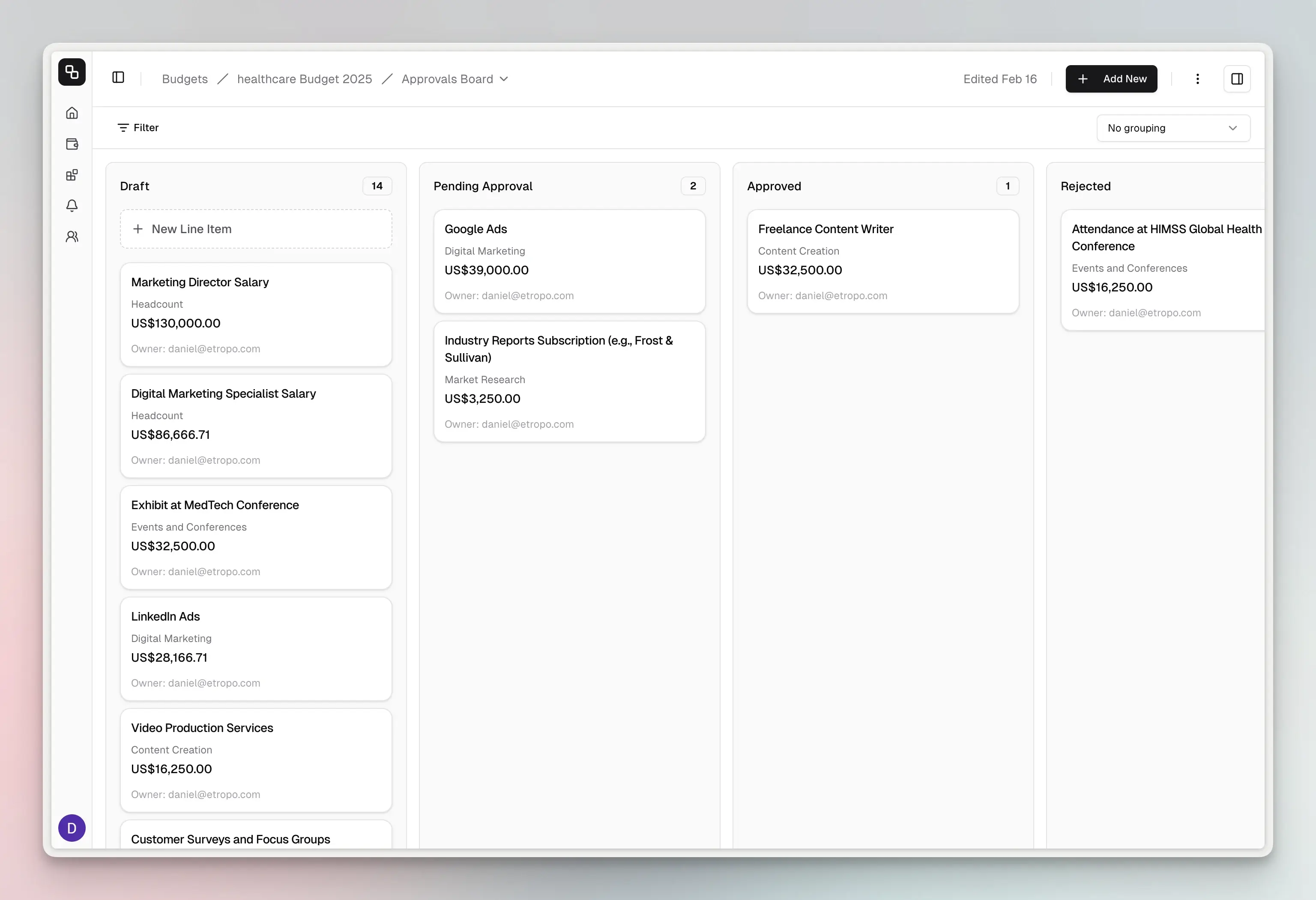Select the wallet Budgets icon in sidebar
The image size is (1316, 900).
pyautogui.click(x=72, y=144)
